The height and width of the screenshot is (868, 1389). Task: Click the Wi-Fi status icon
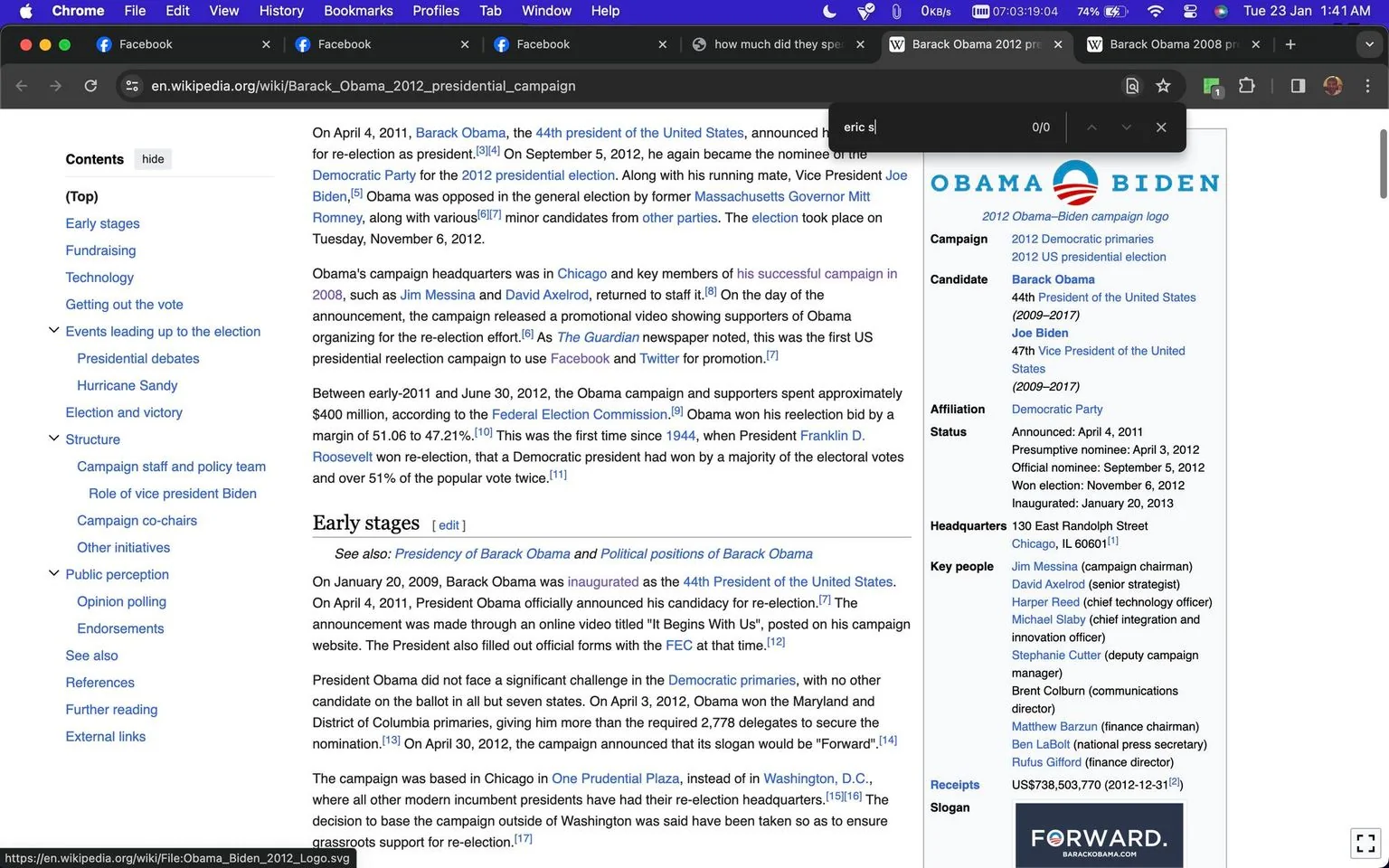click(x=1155, y=11)
